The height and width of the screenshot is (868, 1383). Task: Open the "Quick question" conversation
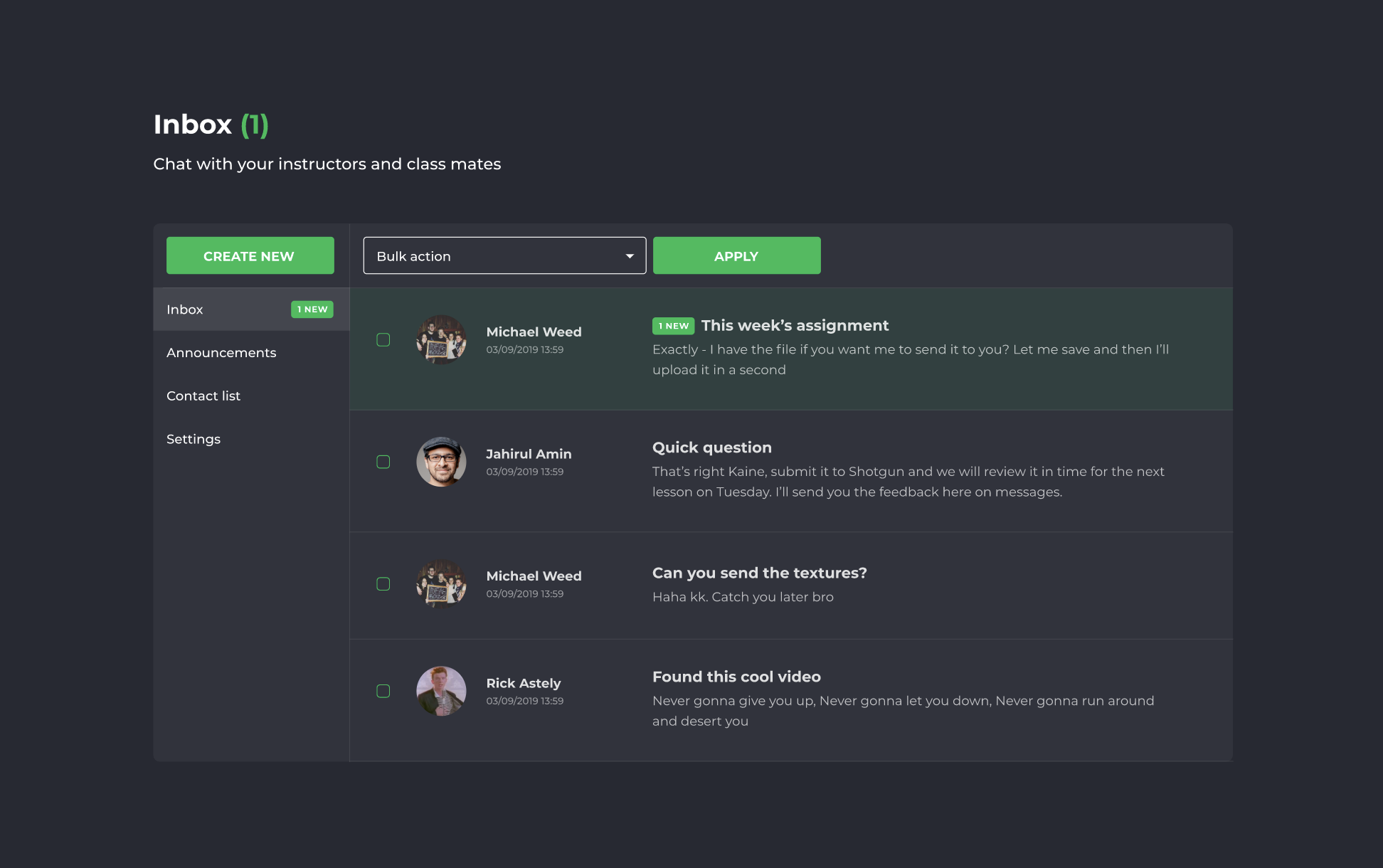pyautogui.click(x=711, y=448)
